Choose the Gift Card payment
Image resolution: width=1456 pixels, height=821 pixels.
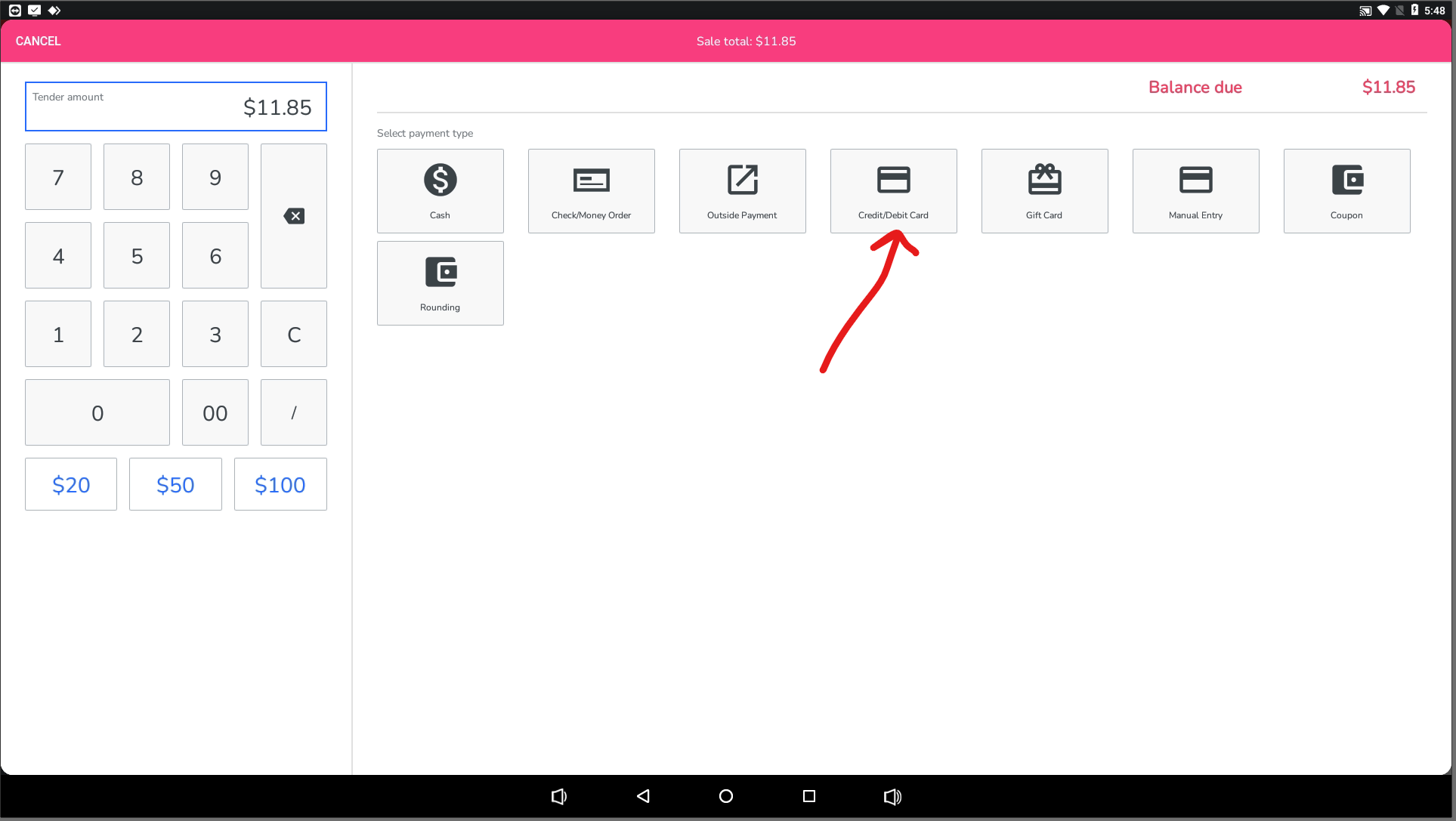(1044, 190)
